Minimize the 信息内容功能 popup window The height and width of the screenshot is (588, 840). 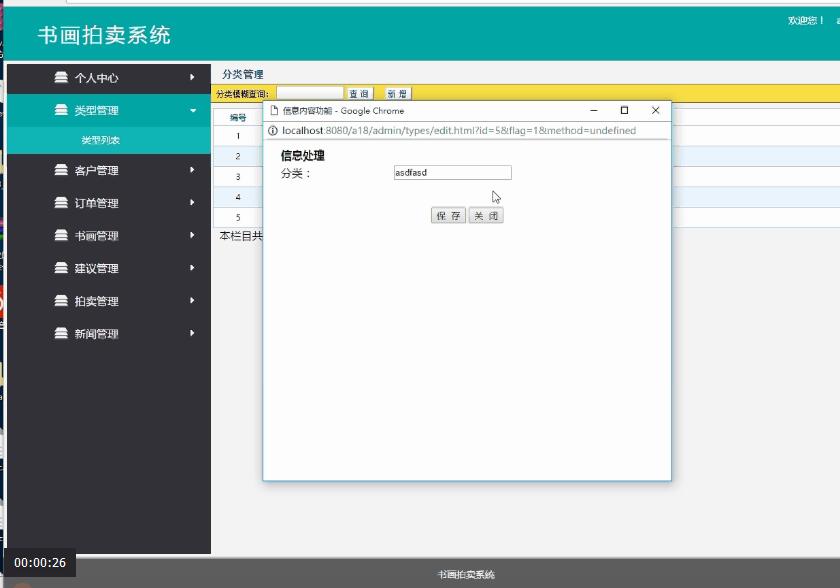pos(594,110)
